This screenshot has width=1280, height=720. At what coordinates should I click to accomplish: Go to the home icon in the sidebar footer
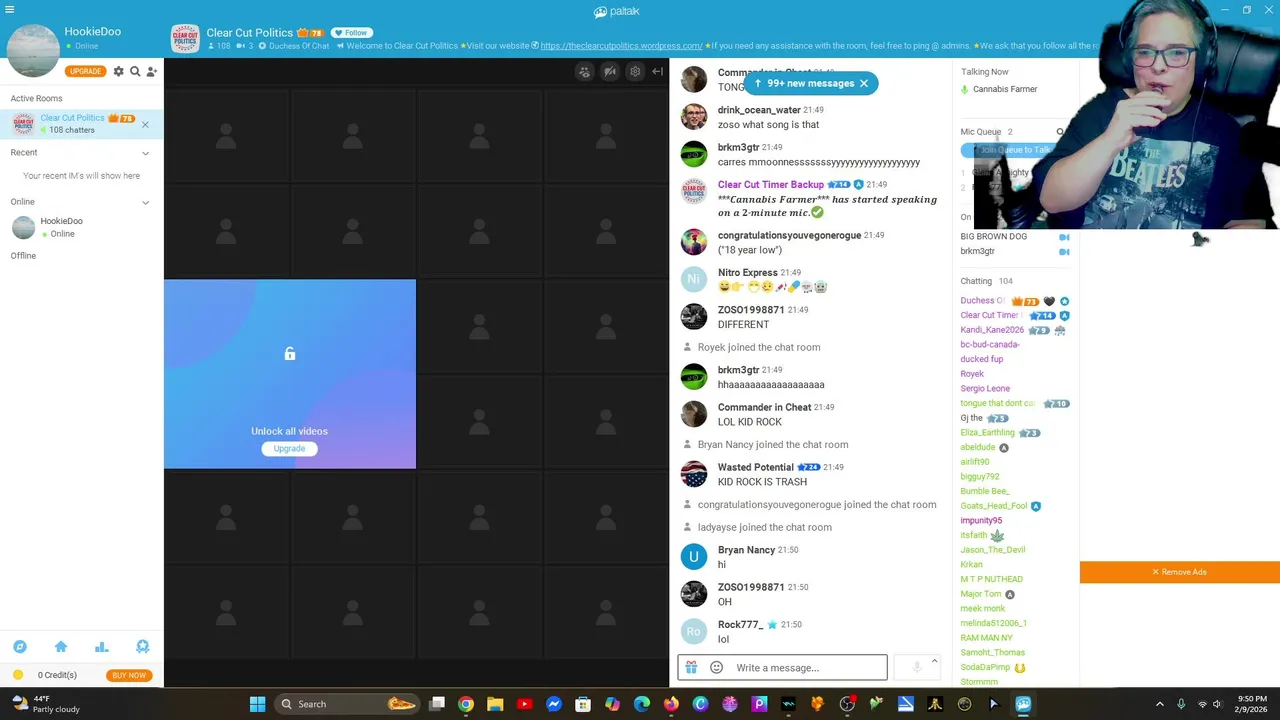click(61, 647)
